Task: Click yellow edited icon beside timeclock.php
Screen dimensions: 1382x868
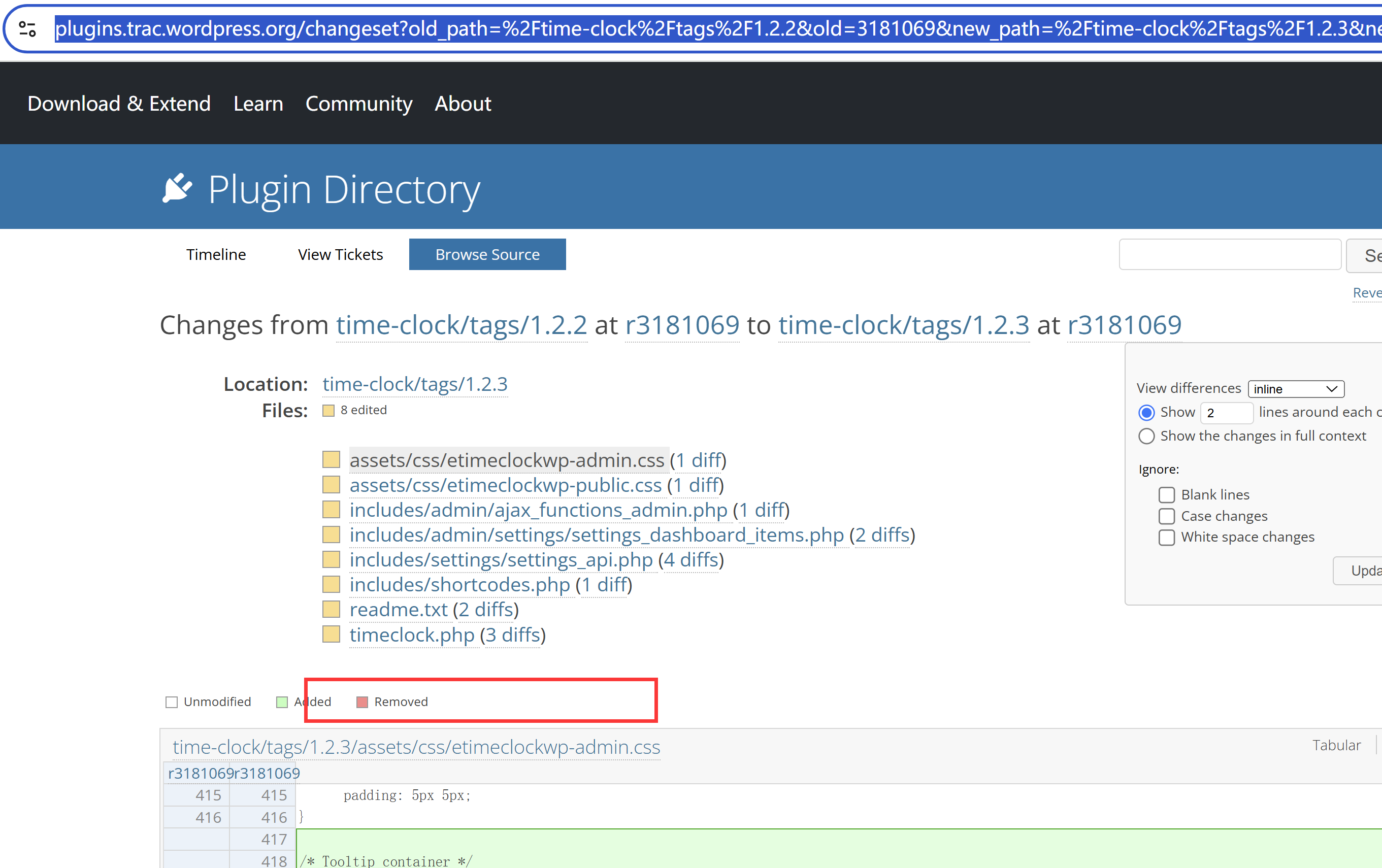Action: click(x=331, y=634)
